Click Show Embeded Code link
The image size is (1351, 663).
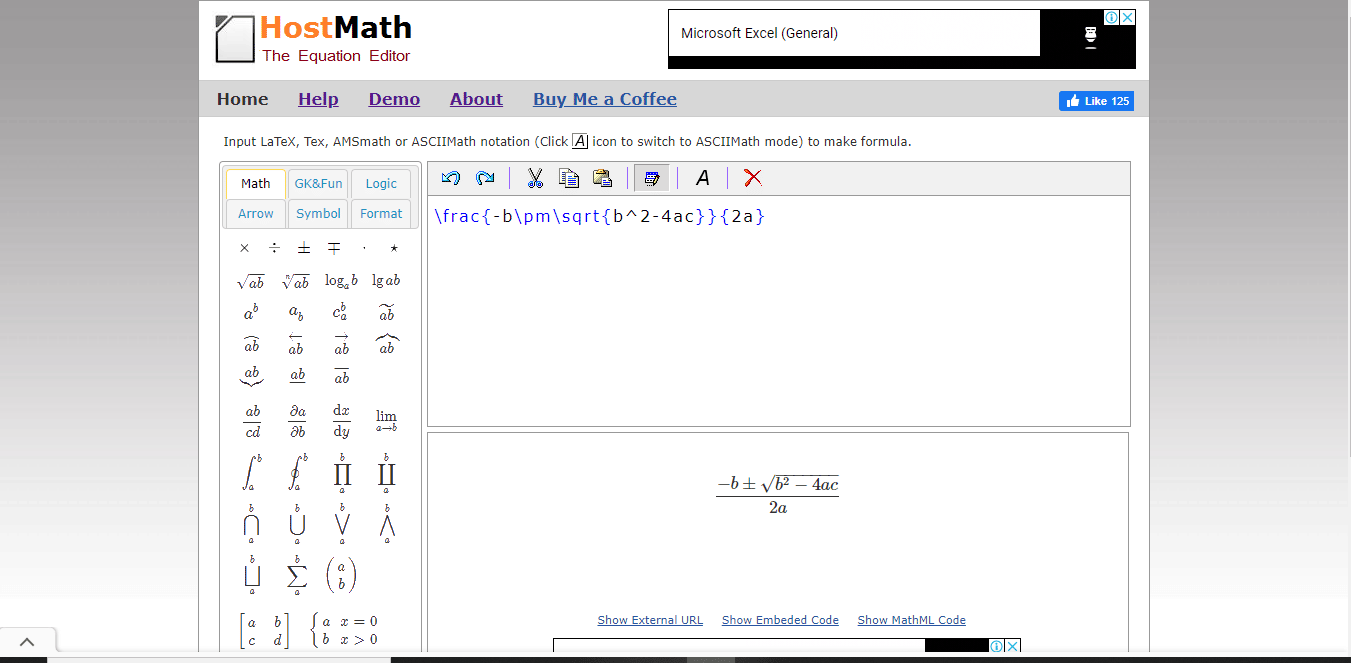click(780, 620)
